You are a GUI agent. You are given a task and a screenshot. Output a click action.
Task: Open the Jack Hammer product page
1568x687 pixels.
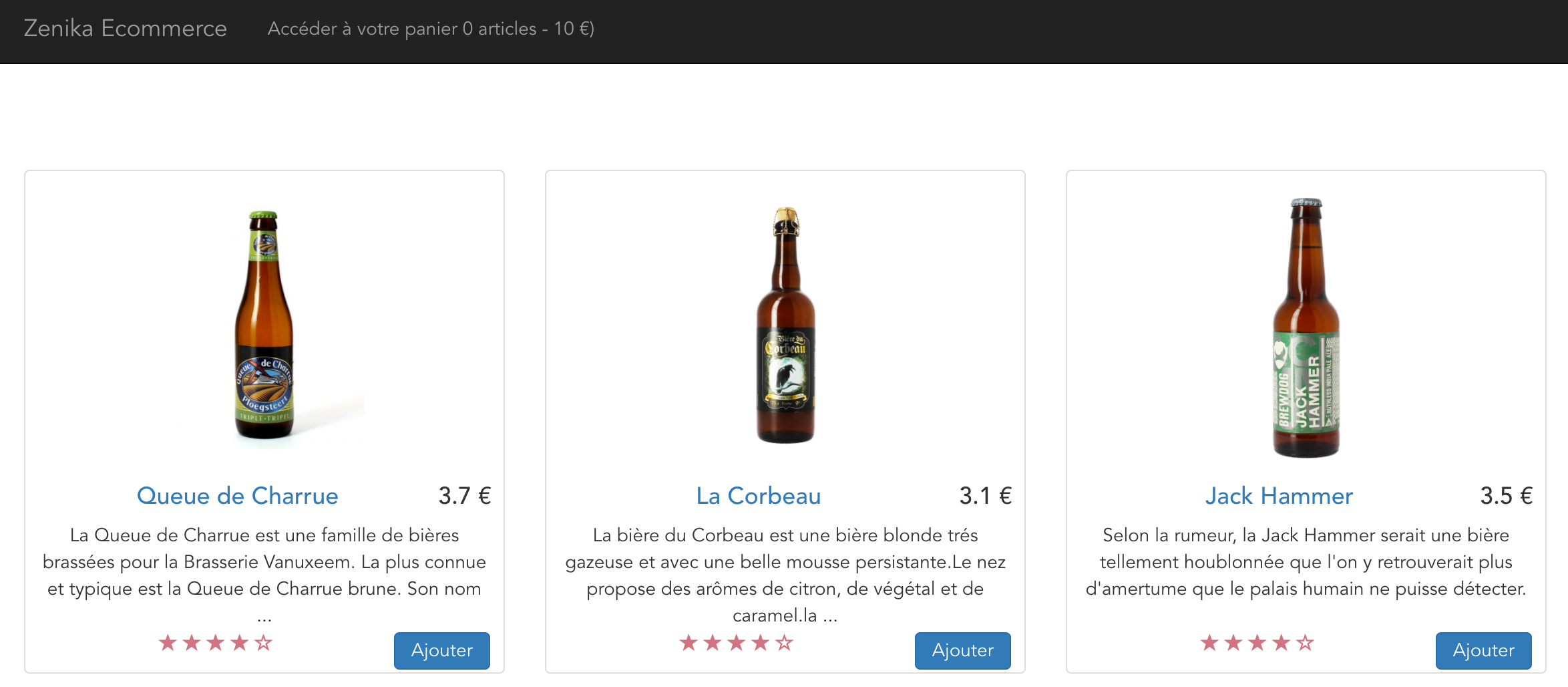coord(1279,496)
